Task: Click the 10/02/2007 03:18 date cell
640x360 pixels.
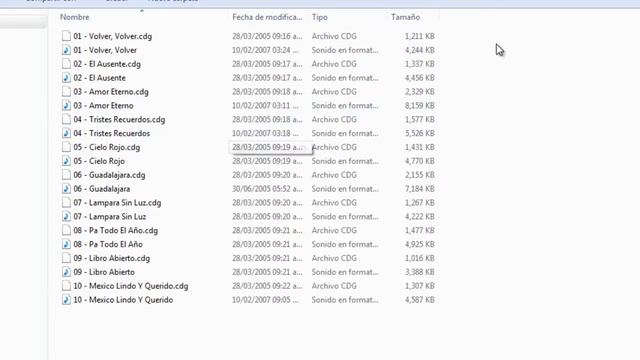Action: 265,133
